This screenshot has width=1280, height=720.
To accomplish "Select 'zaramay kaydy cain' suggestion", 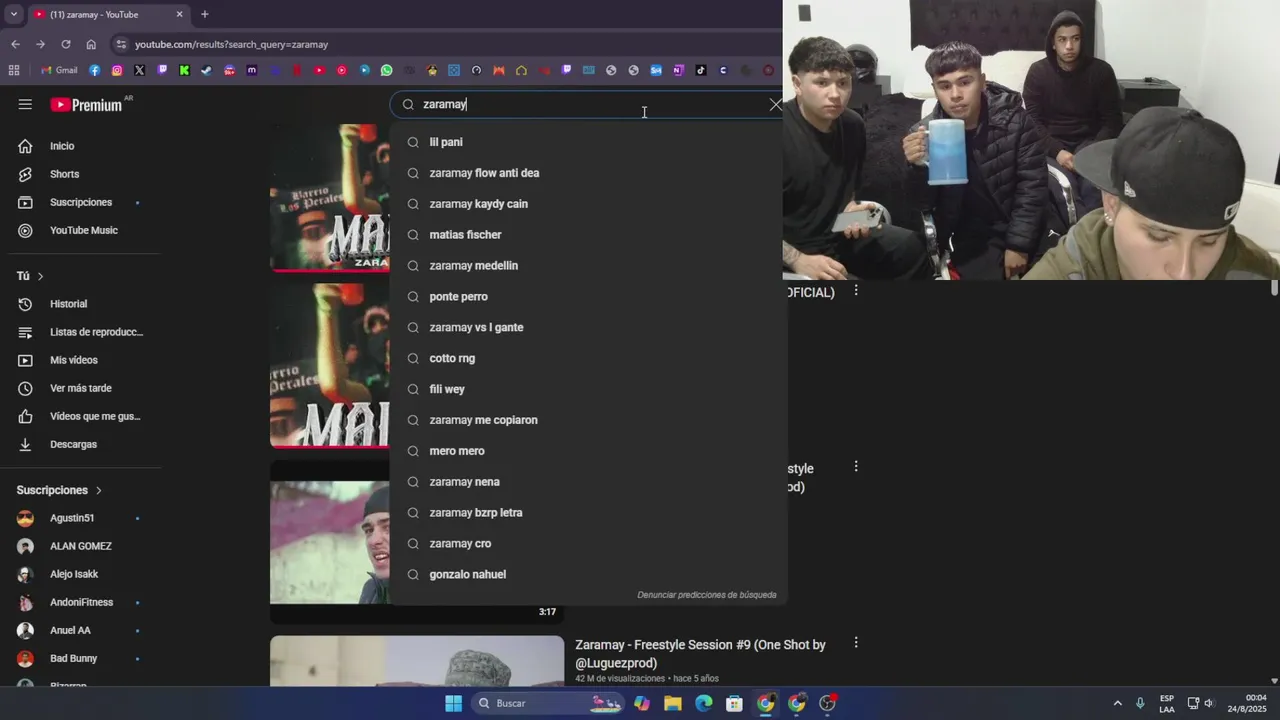I will [588, 204].
